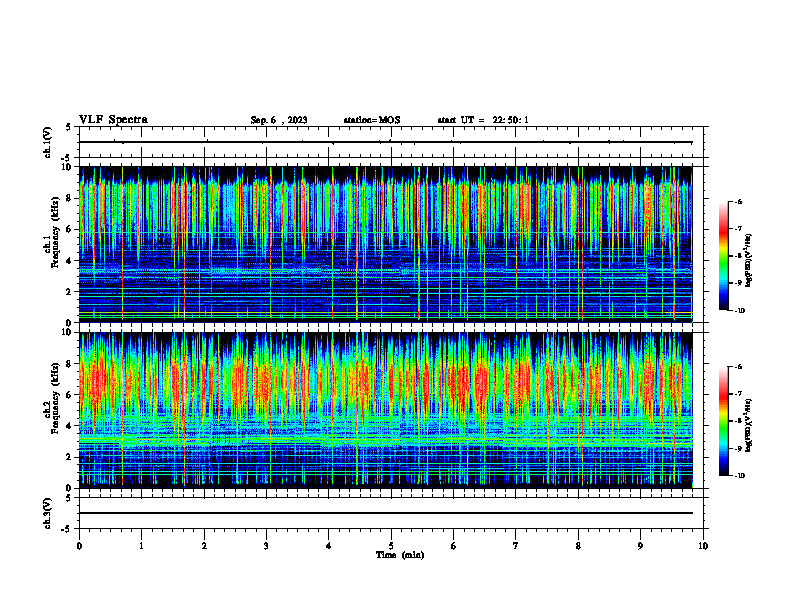Click the "-10" label on ch.2 colorbar
The width and height of the screenshot is (792, 612).
tap(739, 476)
